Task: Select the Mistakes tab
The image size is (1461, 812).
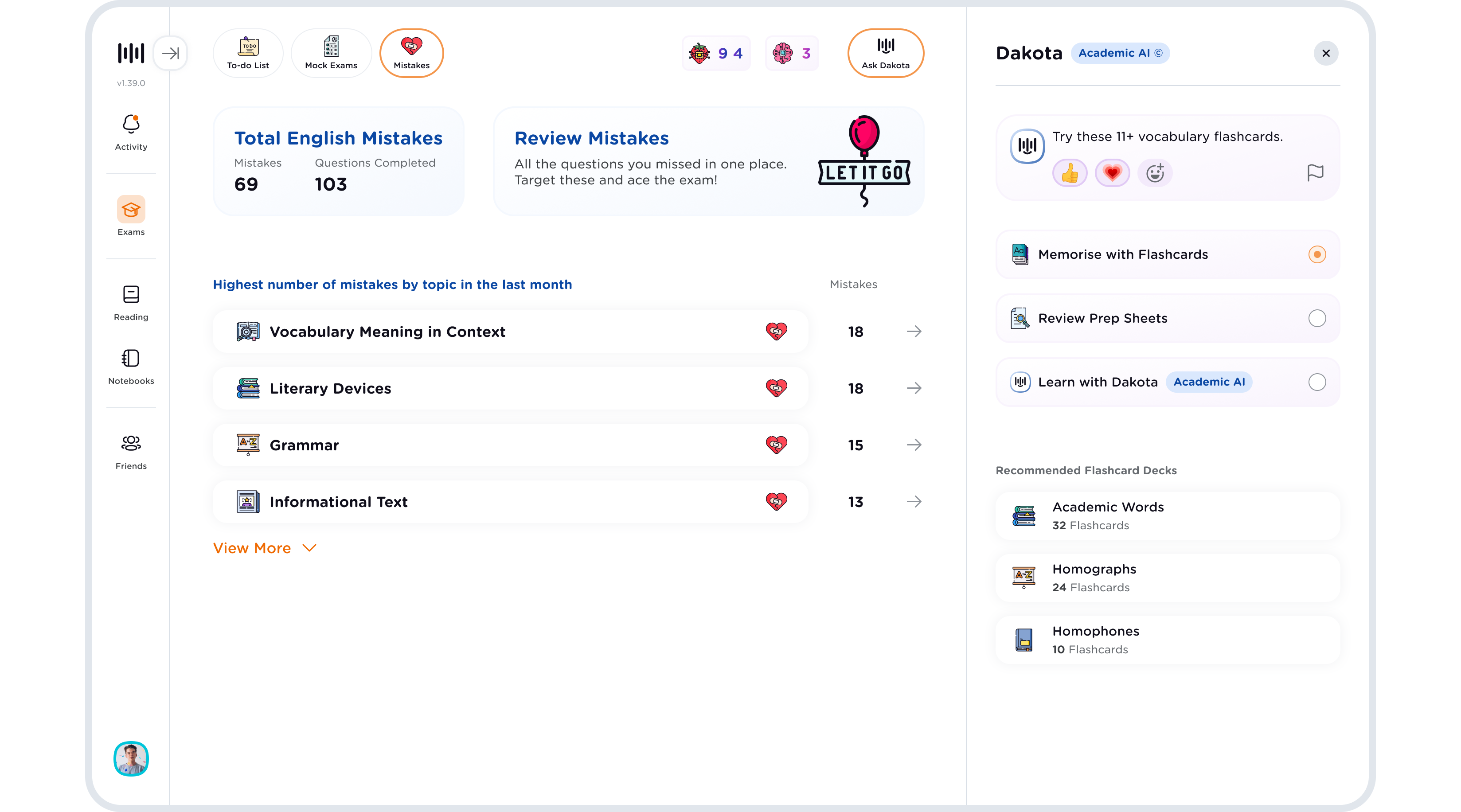Action: (412, 53)
